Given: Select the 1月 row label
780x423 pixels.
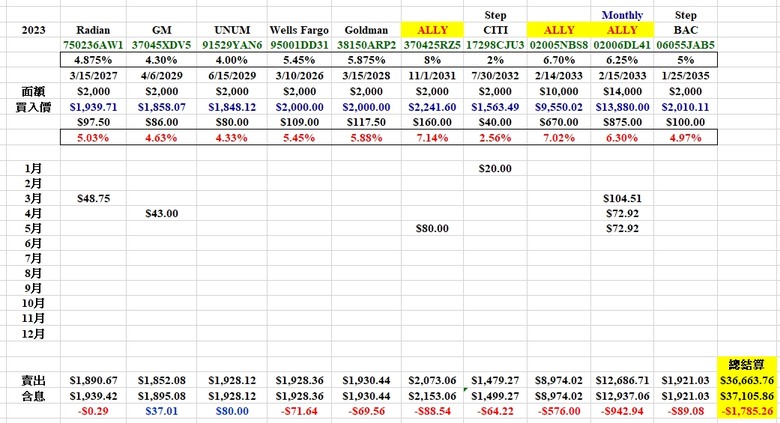Looking at the screenshot, I should (33, 169).
